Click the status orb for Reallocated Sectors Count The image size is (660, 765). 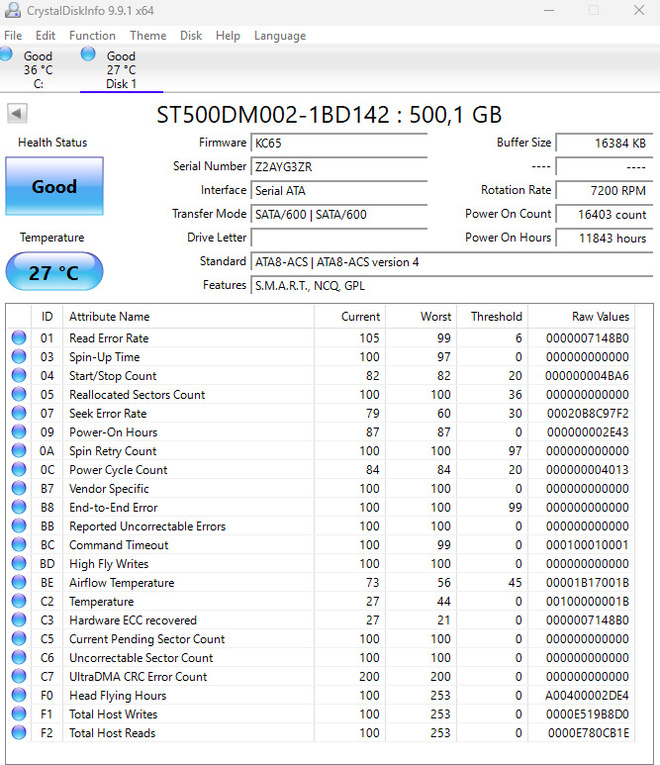pos(19,394)
